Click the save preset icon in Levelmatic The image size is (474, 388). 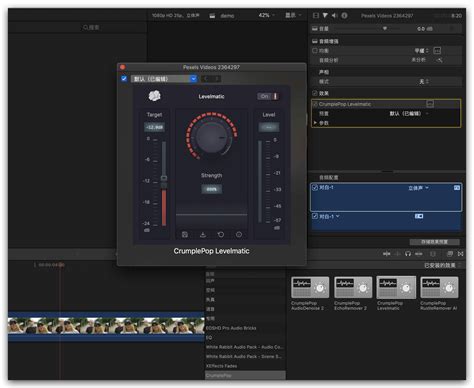click(x=185, y=235)
